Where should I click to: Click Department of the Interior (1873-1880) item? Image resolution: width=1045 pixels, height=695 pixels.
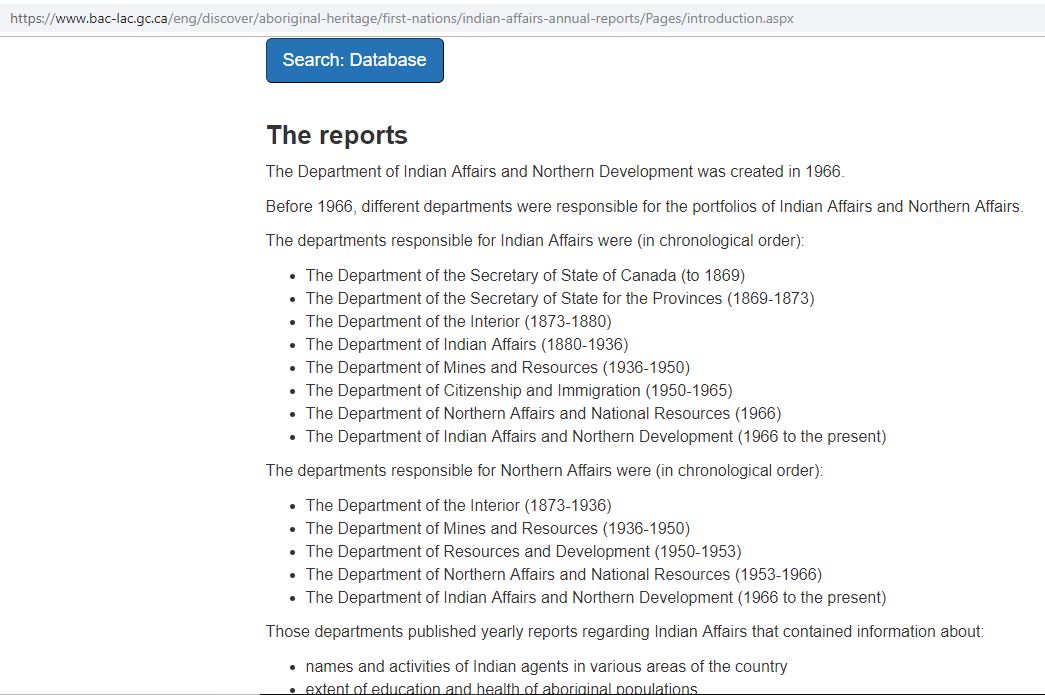coord(458,321)
